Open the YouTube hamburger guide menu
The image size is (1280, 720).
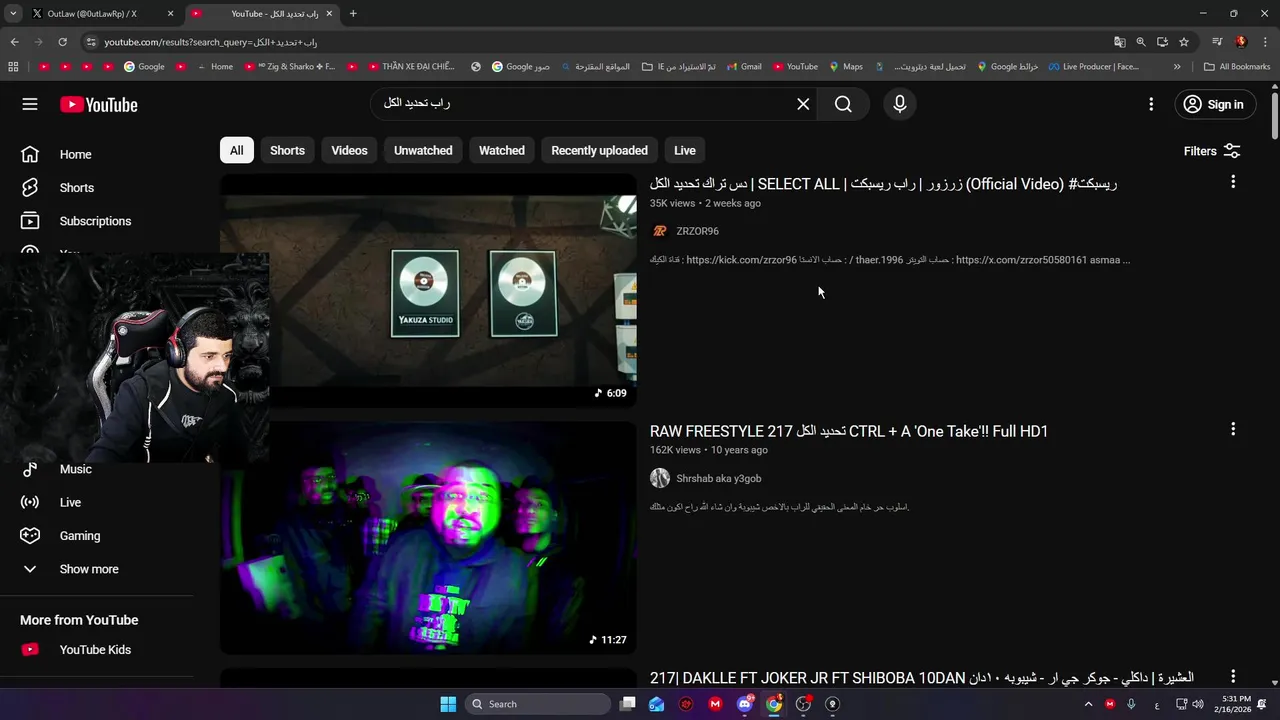click(x=30, y=104)
